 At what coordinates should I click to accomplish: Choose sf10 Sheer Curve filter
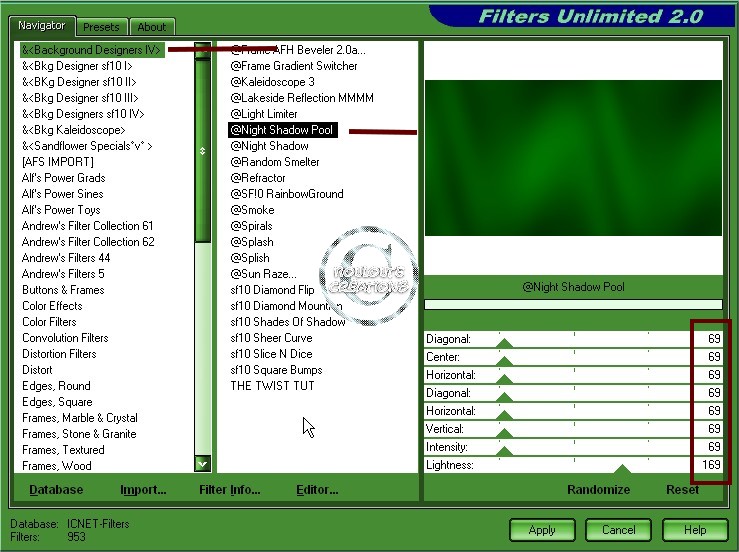click(x=271, y=338)
